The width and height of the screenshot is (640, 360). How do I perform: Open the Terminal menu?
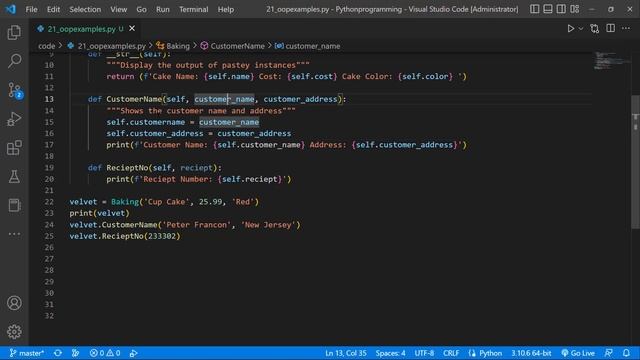[x=193, y=9]
